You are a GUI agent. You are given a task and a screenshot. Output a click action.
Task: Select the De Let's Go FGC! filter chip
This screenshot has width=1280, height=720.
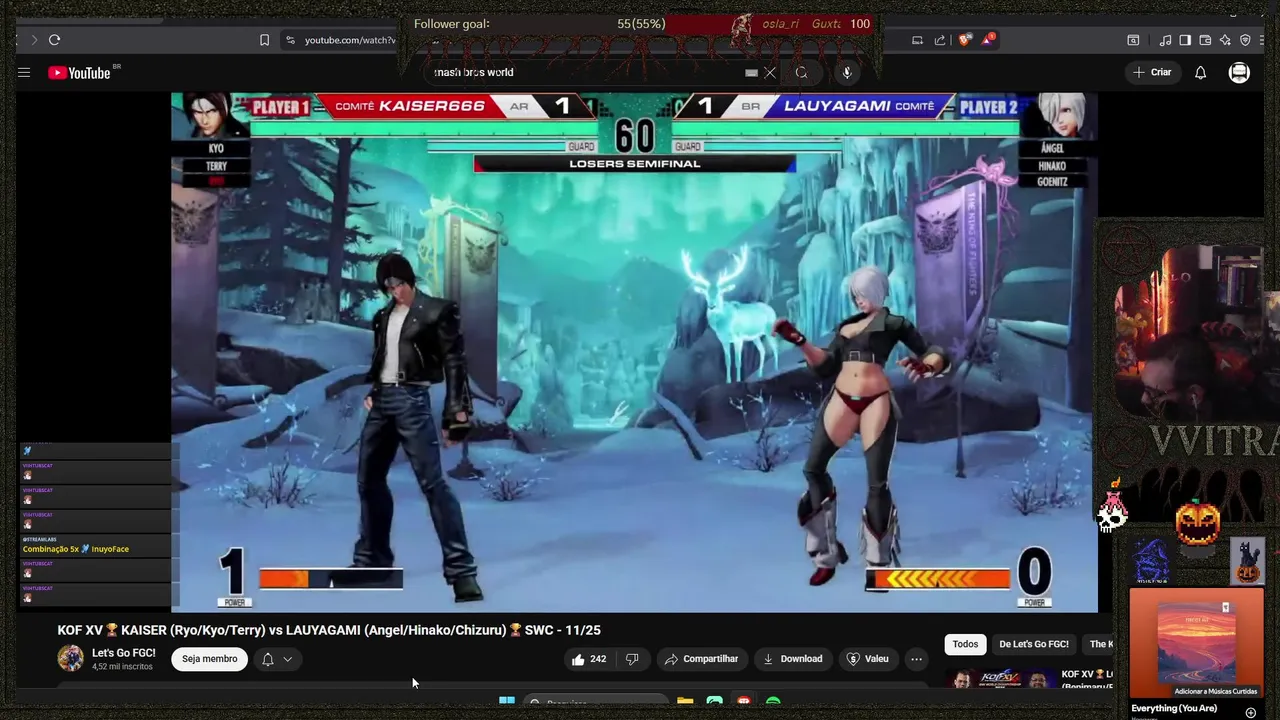(x=1034, y=644)
